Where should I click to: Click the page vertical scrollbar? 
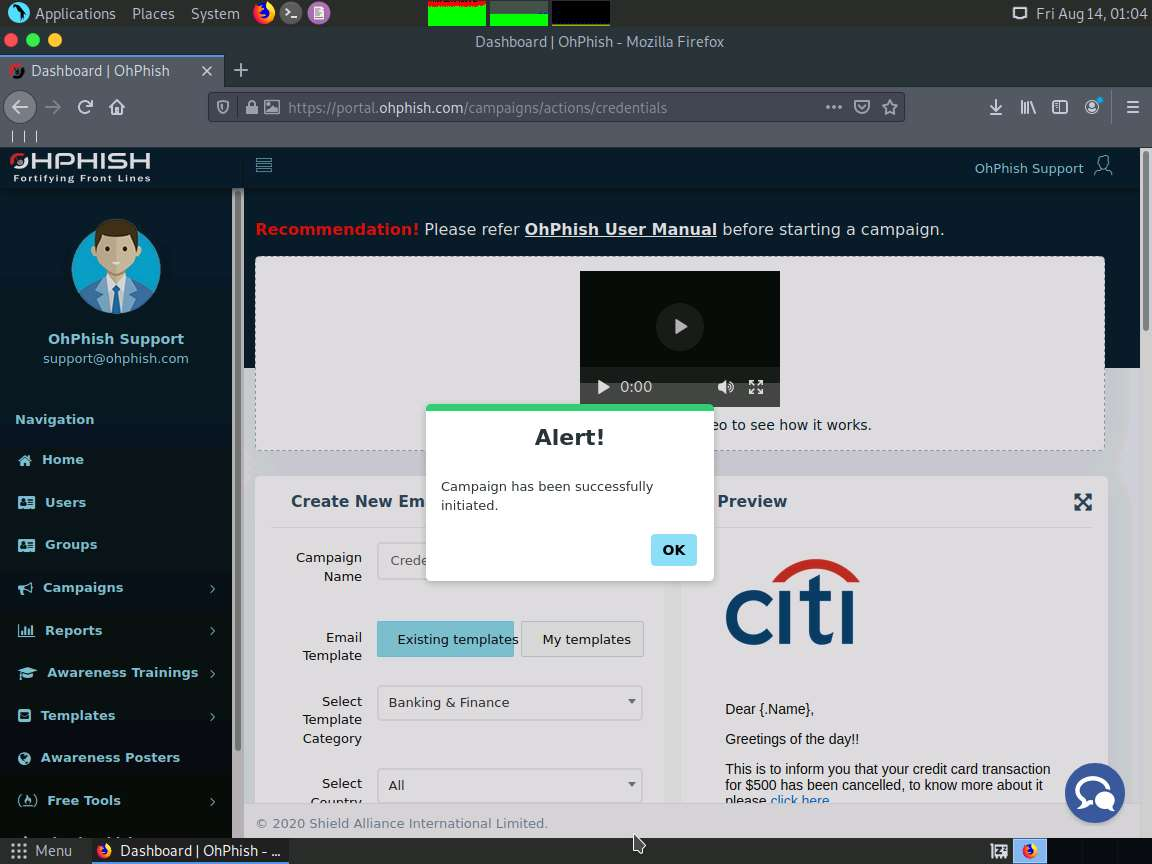tap(1145, 240)
